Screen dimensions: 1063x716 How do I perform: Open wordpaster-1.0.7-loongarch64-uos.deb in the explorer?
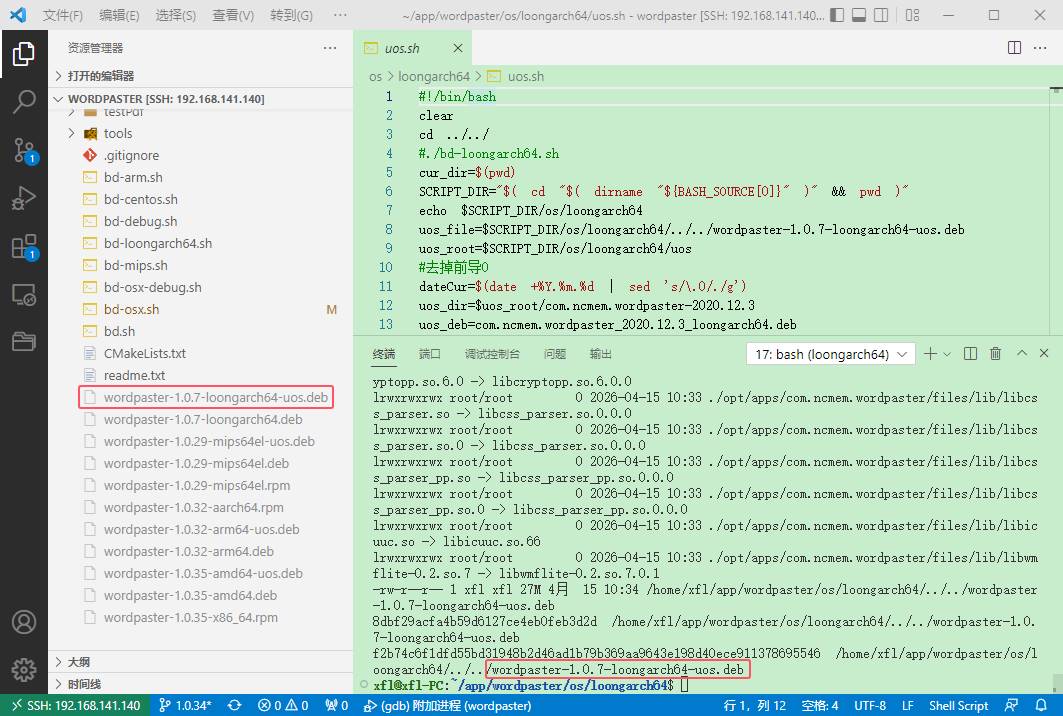click(215, 397)
